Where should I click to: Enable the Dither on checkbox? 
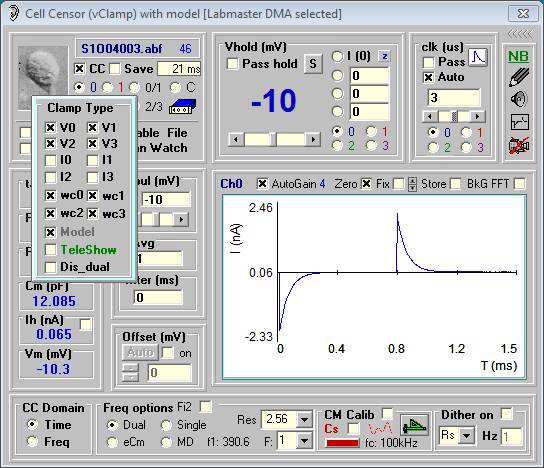(x=507, y=414)
